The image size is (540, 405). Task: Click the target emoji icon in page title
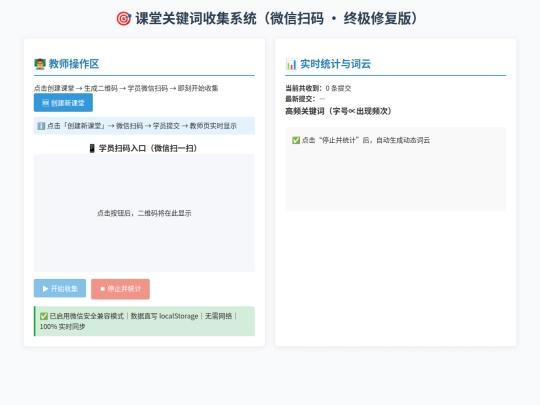click(x=124, y=19)
